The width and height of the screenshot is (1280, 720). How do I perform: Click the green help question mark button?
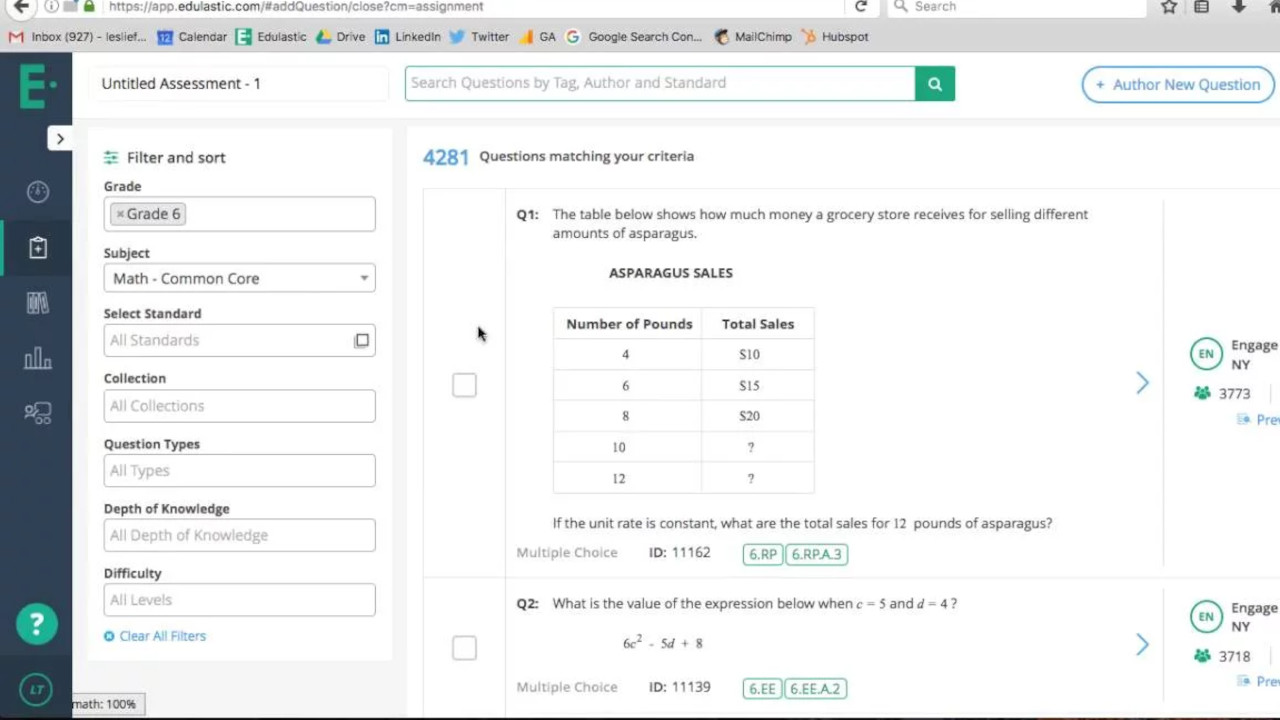pyautogui.click(x=36, y=625)
